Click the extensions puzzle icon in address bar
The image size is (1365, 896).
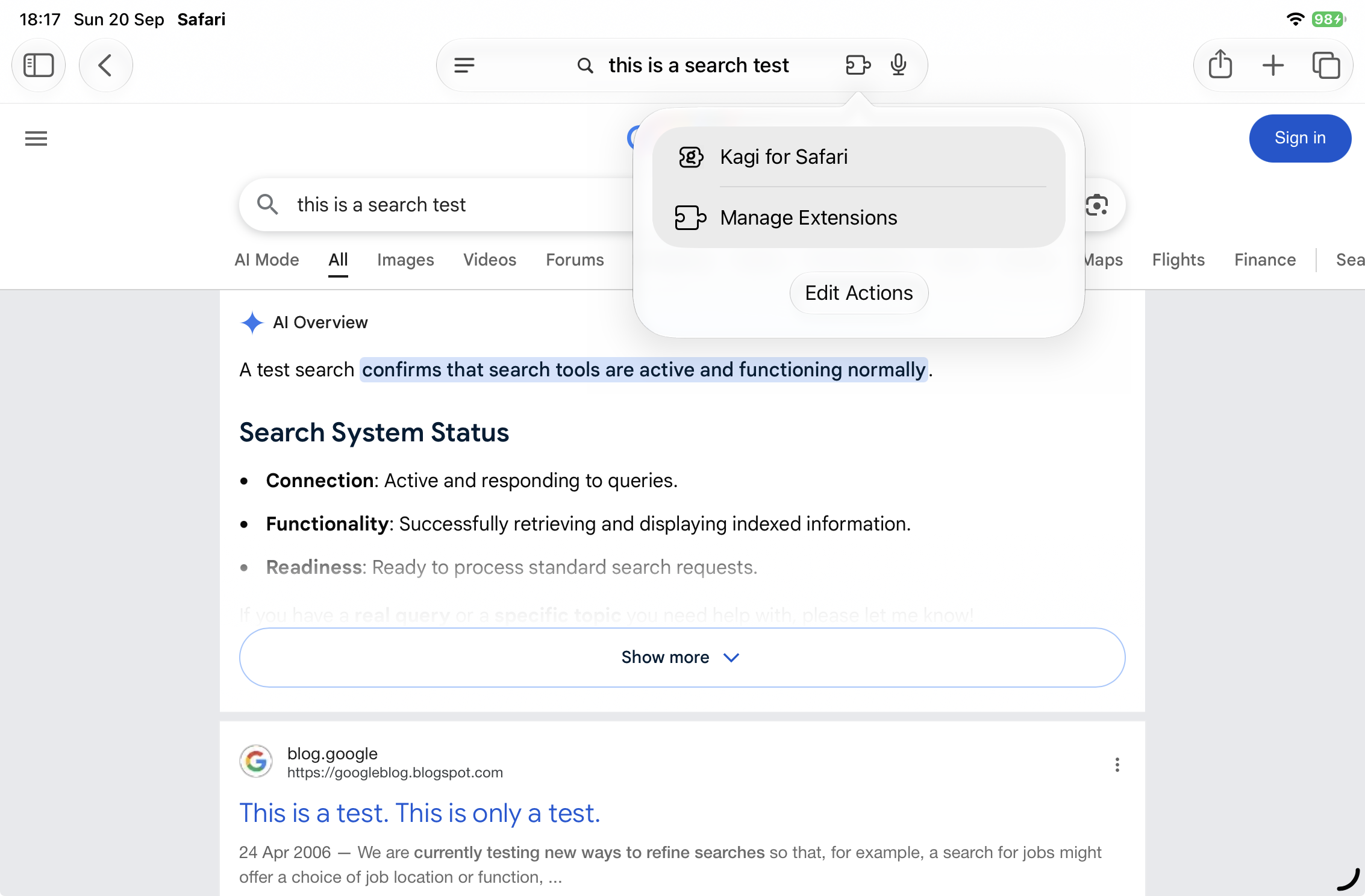pyautogui.click(x=858, y=64)
